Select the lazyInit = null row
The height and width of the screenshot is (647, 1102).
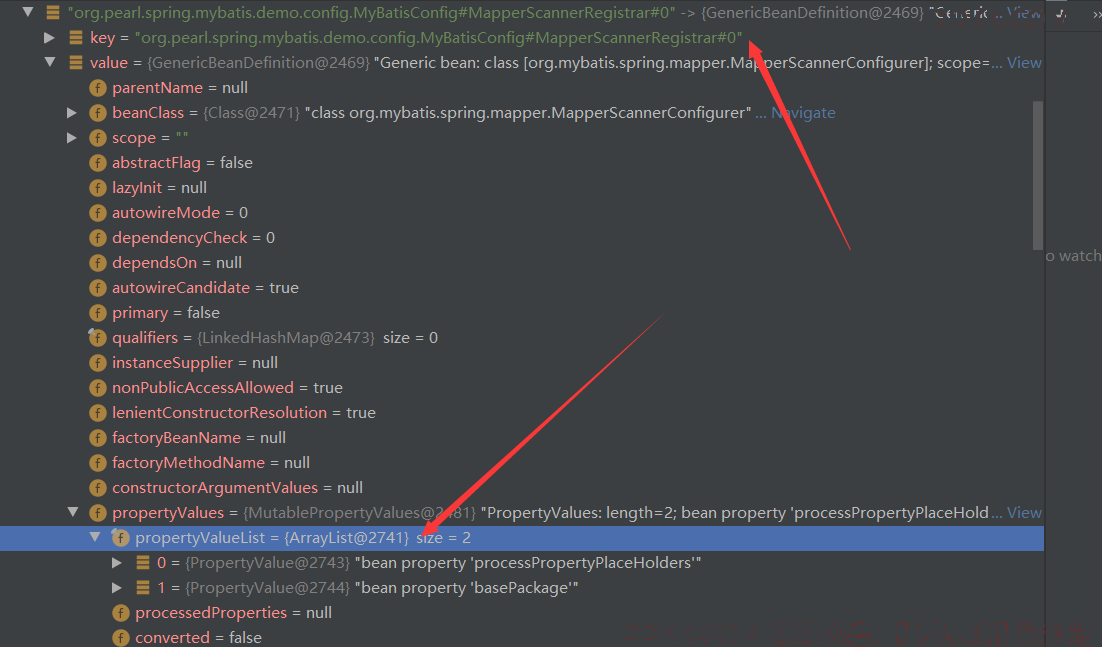(521, 188)
